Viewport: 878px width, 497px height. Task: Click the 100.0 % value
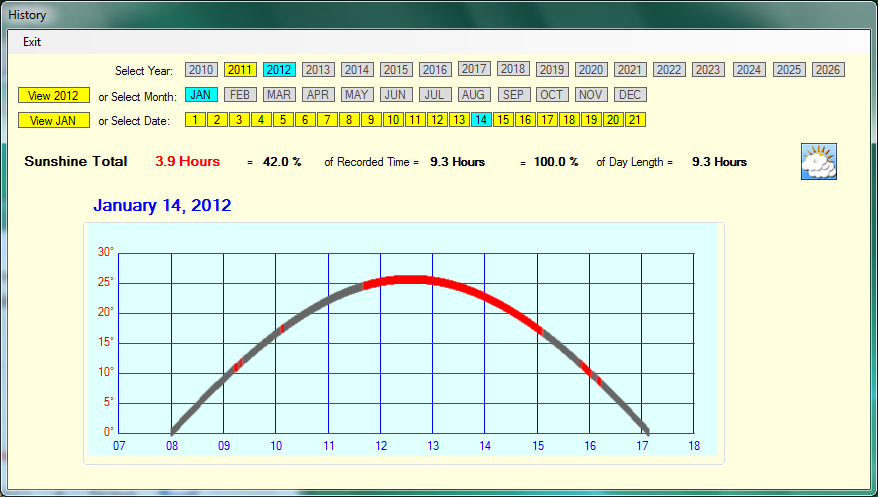click(x=556, y=162)
